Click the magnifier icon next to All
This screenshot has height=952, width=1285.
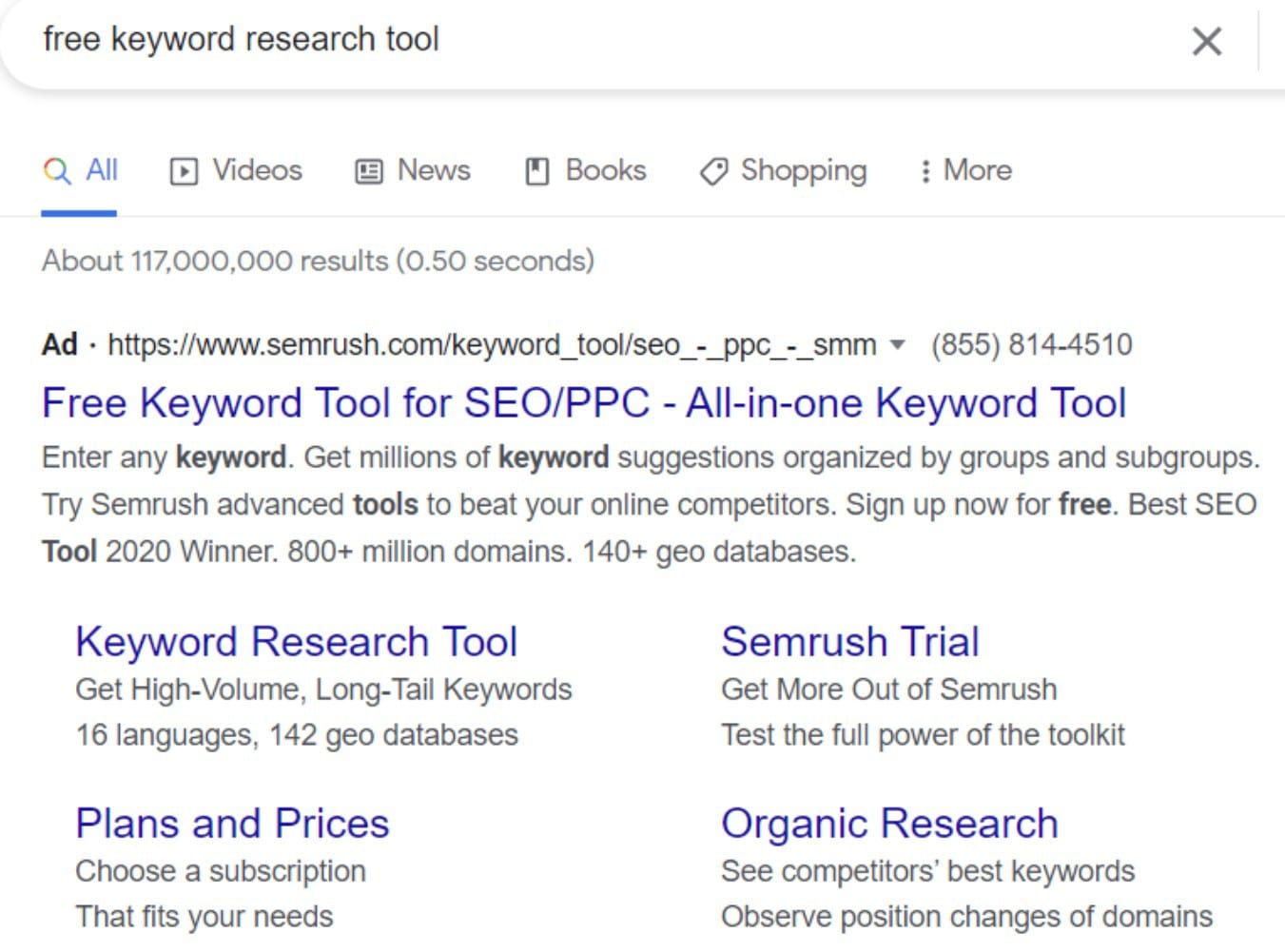point(57,171)
